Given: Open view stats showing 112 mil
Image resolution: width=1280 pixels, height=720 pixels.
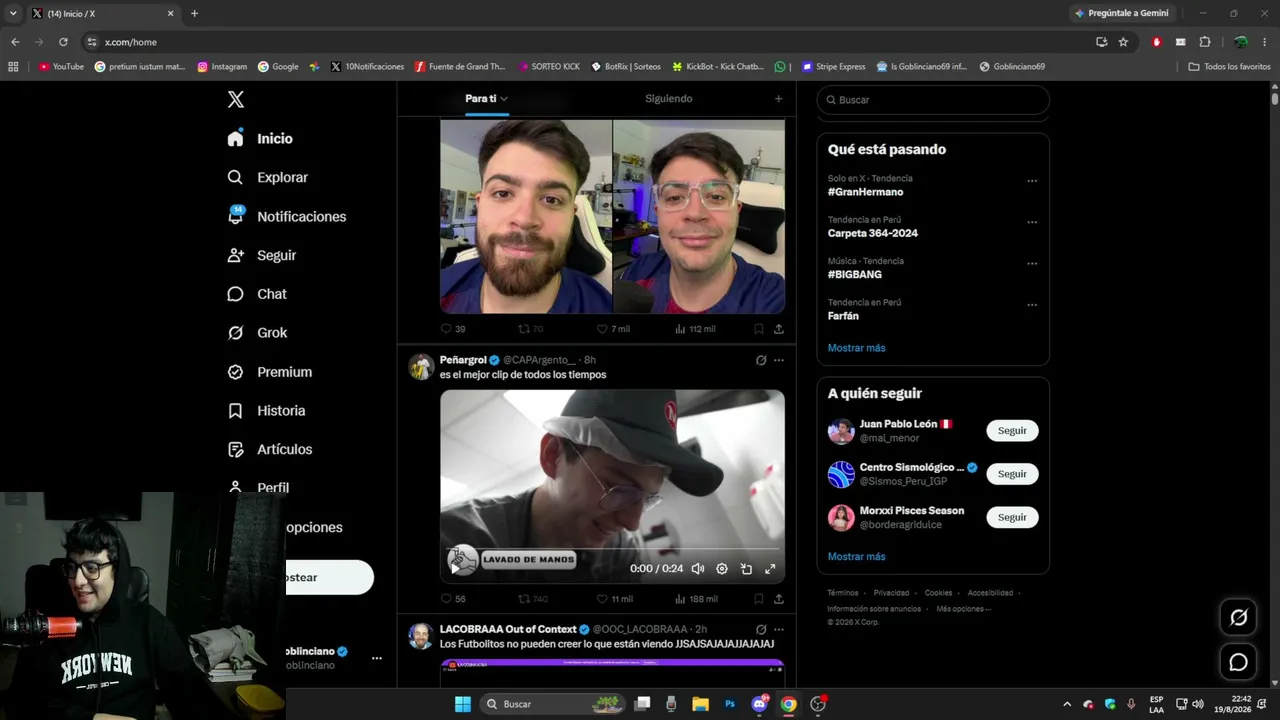Looking at the screenshot, I should [695, 329].
